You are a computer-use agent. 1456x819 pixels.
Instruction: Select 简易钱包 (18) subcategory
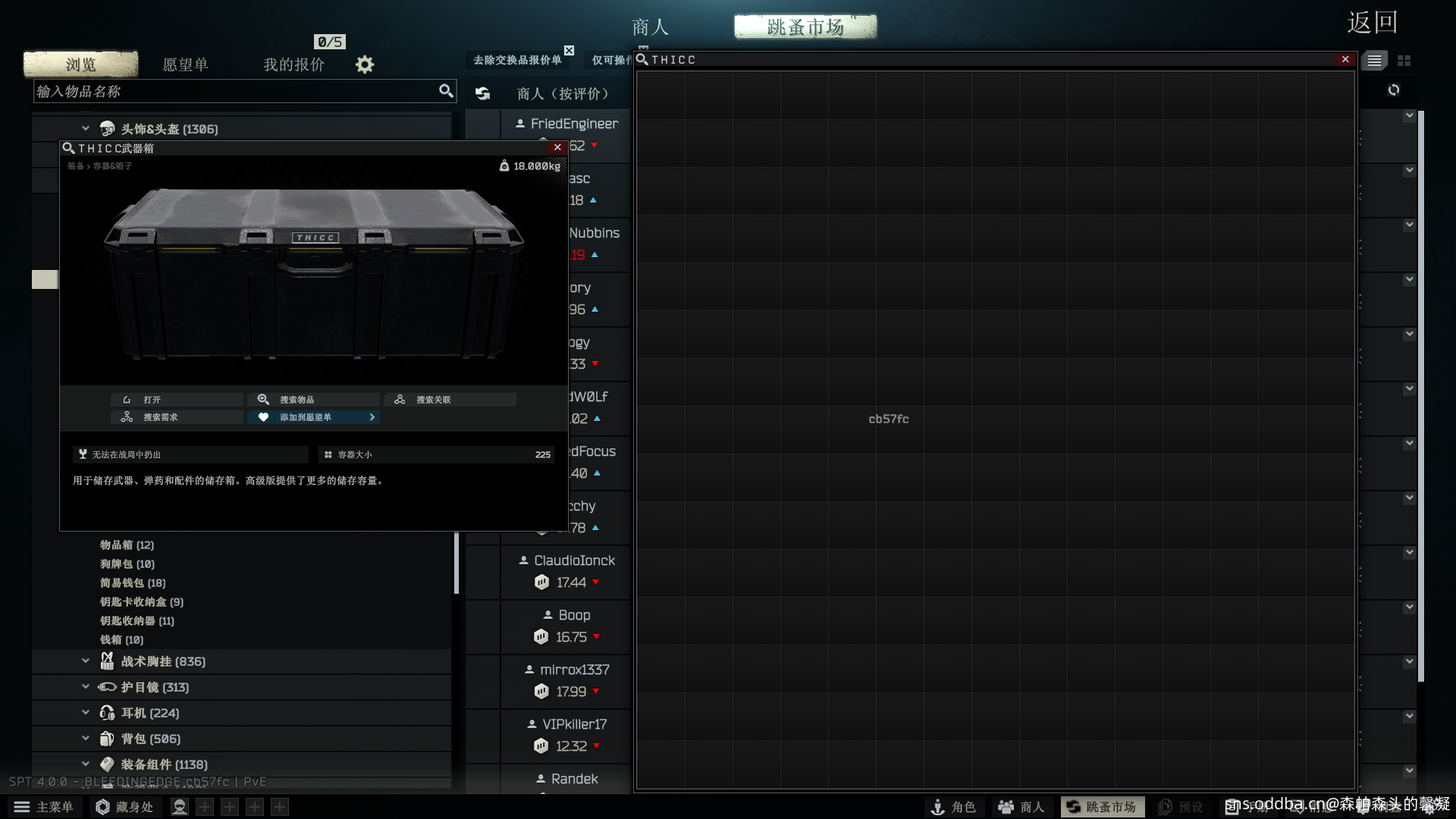pos(133,582)
